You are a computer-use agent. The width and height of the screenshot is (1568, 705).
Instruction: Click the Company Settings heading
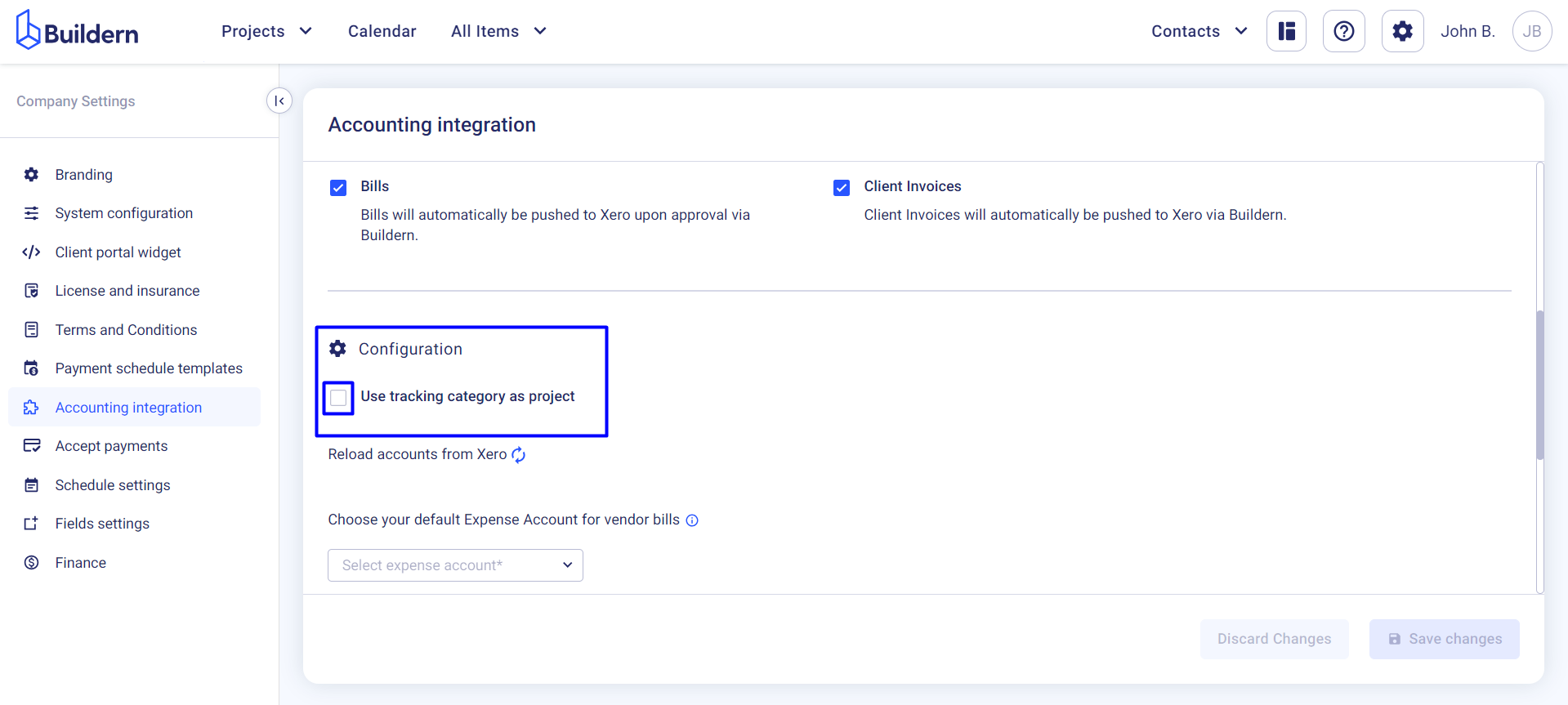point(76,101)
